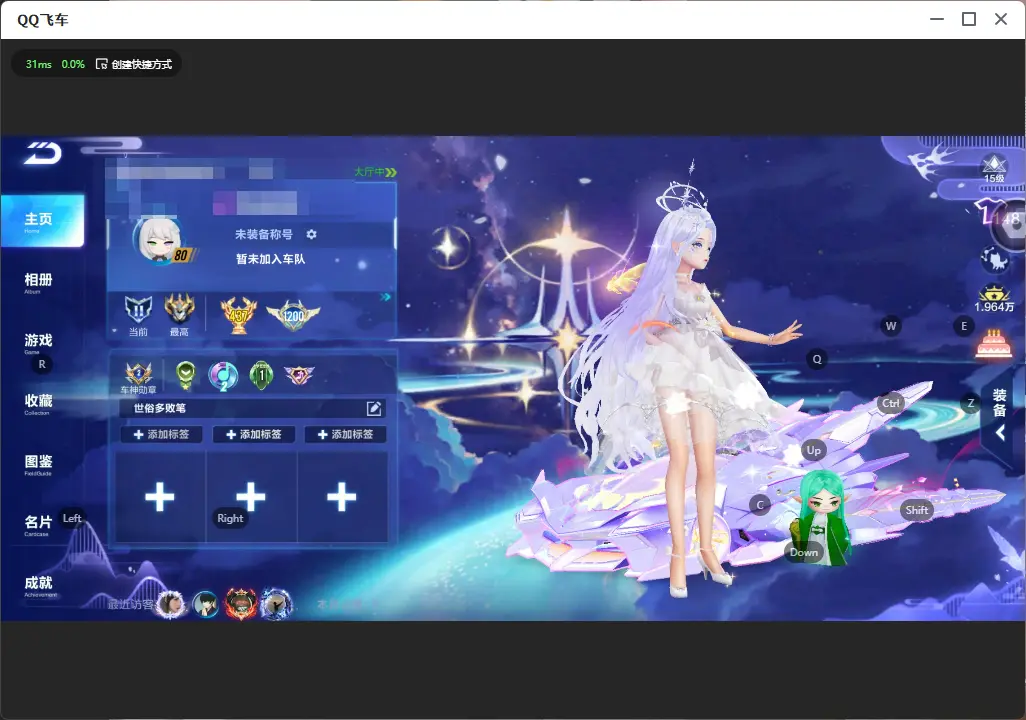
Task: Click the W key overlay
Action: tap(891, 326)
